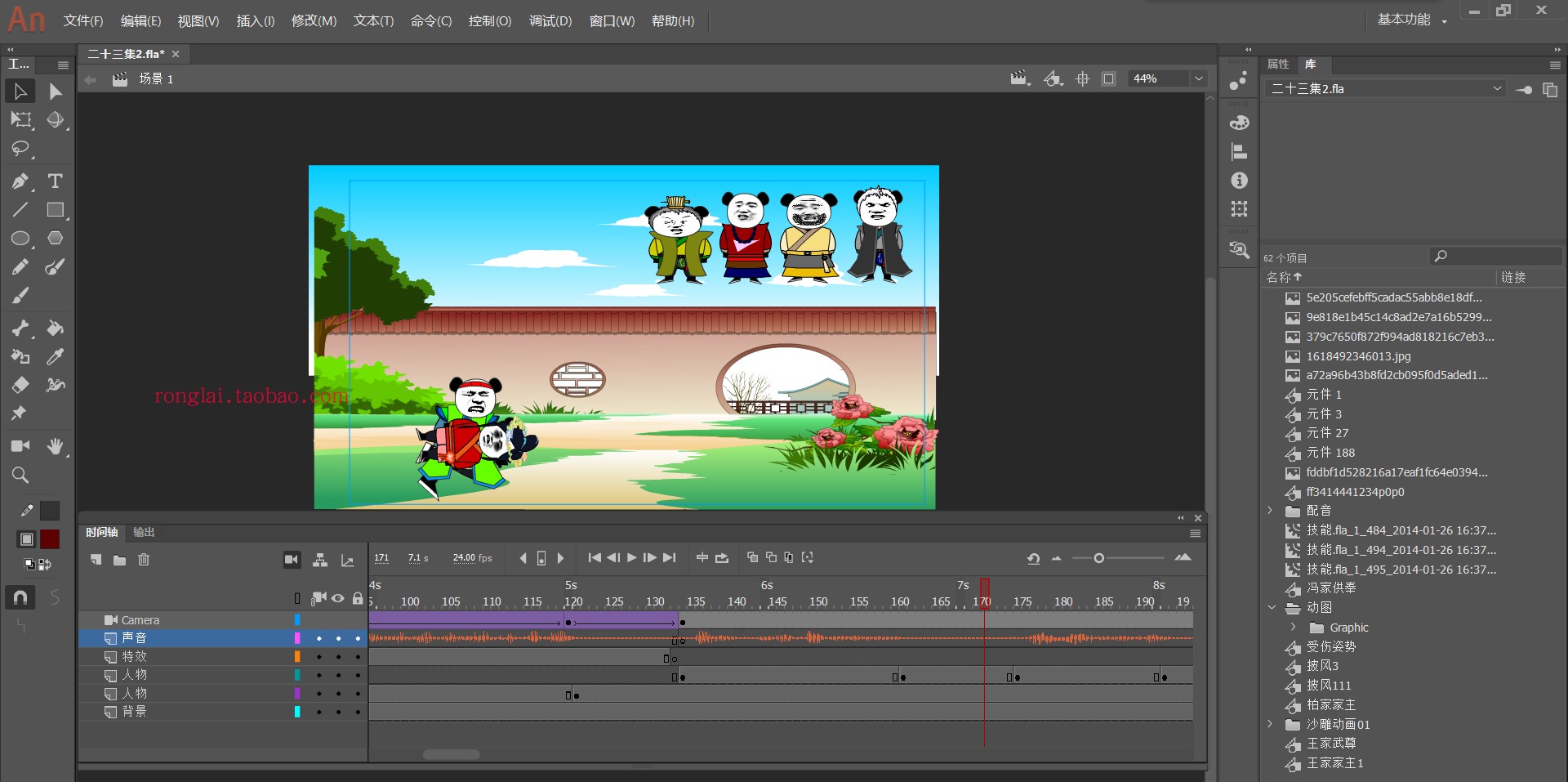Image resolution: width=1568 pixels, height=782 pixels.
Task: Open timeline panel options menu
Action: tap(1195, 534)
